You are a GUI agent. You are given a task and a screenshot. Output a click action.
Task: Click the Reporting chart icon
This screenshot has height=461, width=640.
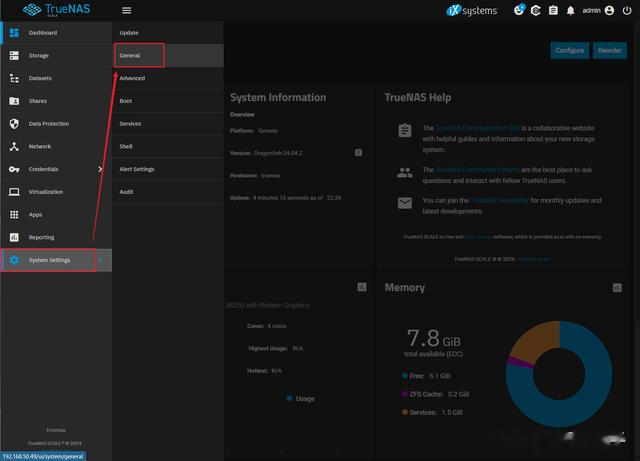click(x=14, y=237)
